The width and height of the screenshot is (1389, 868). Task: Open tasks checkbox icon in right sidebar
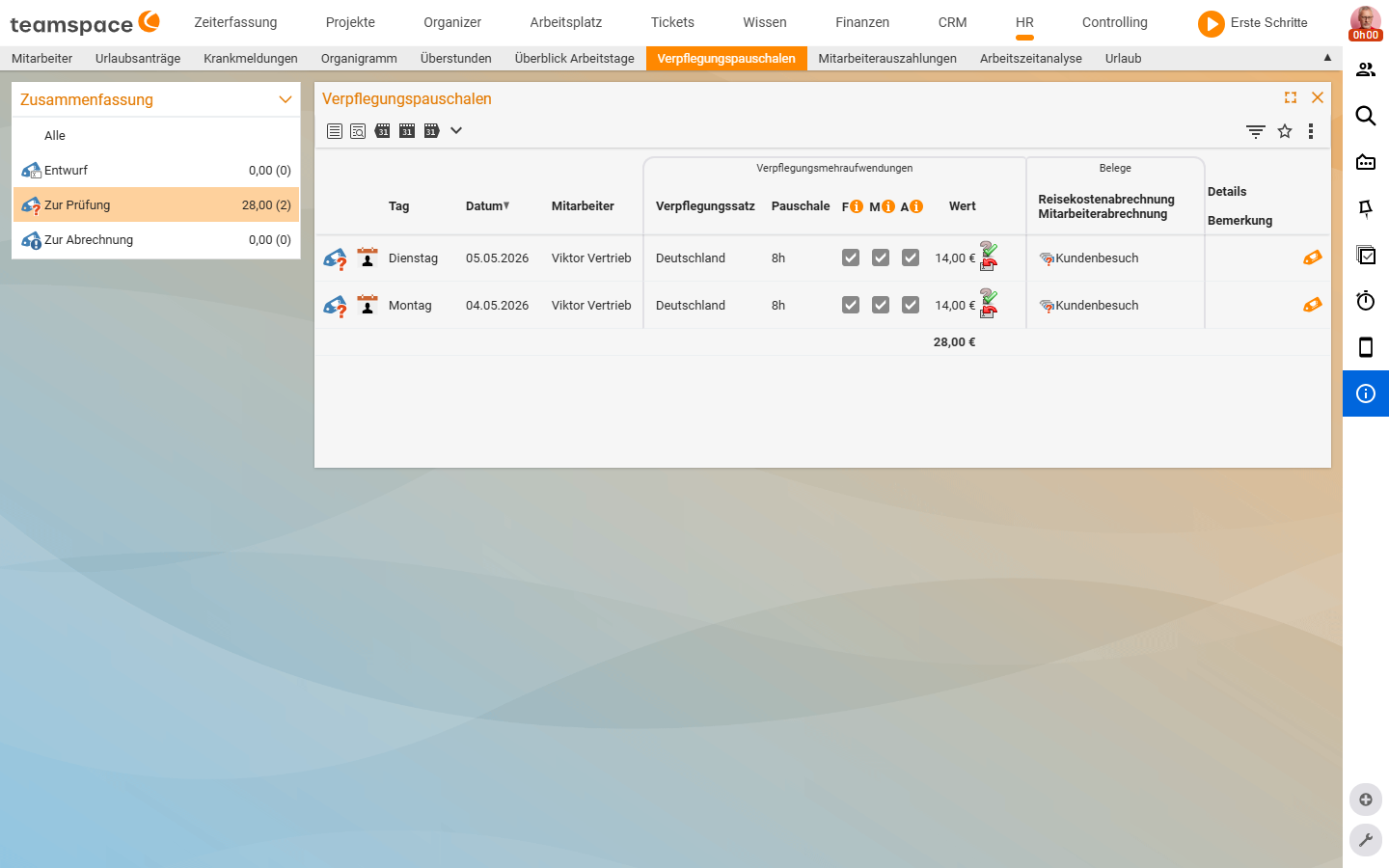click(1366, 255)
